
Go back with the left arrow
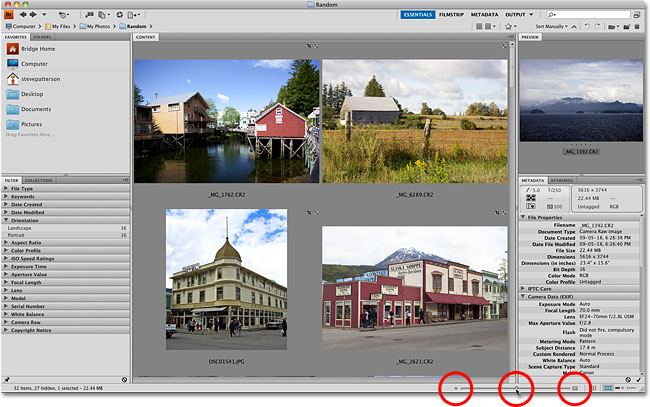23,15
